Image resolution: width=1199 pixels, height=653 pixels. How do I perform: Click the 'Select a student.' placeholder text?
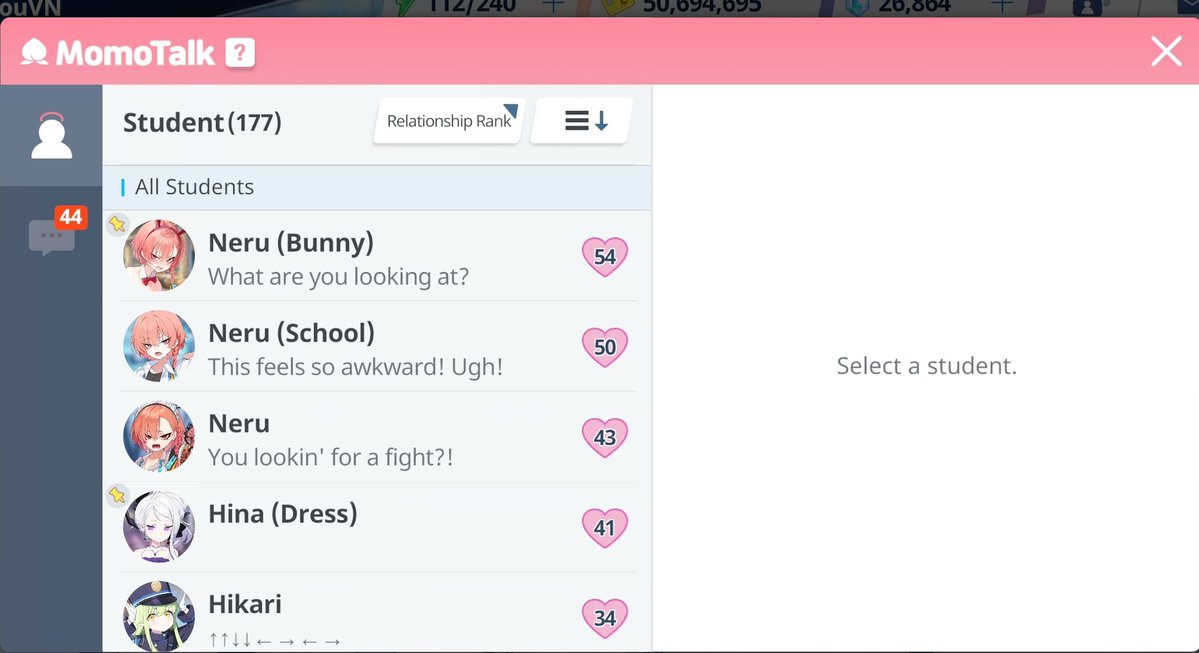coord(926,365)
